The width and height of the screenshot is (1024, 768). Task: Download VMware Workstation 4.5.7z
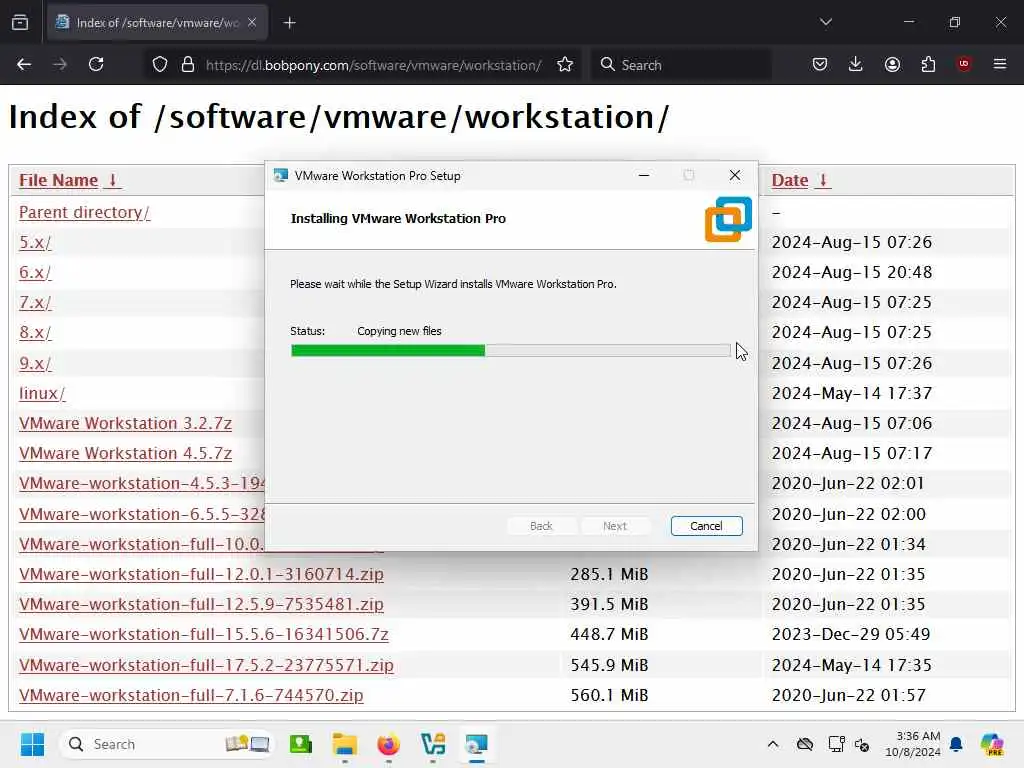125,453
